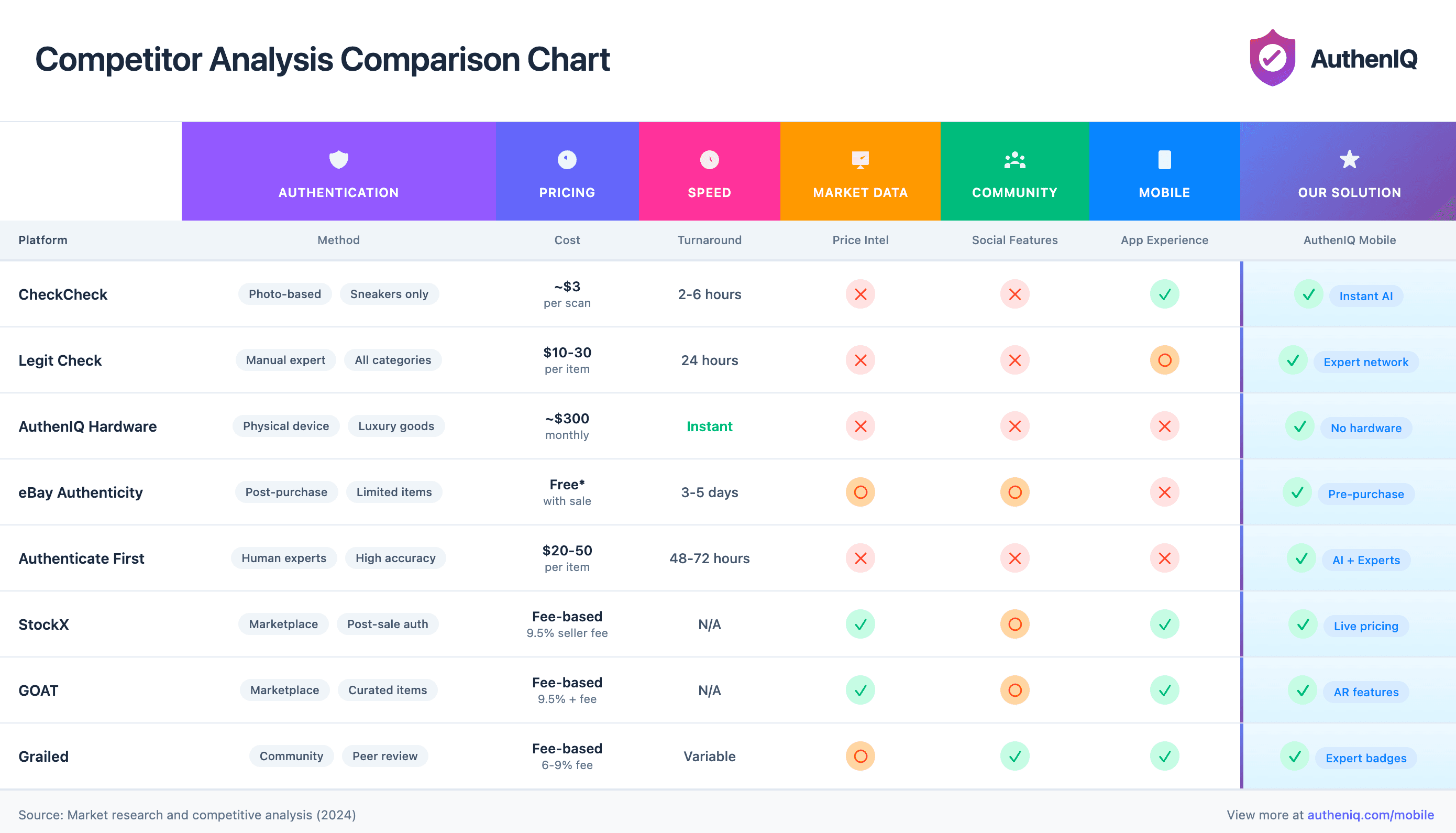This screenshot has height=833, width=1456.
Task: Click the Expert network badge
Action: pos(1365,362)
